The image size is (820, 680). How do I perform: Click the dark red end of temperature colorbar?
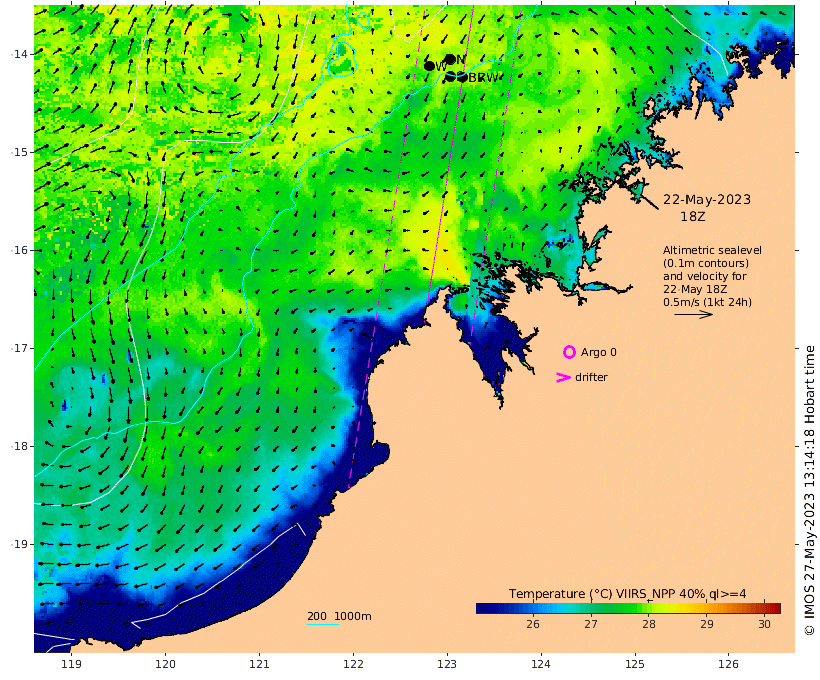(x=776, y=608)
